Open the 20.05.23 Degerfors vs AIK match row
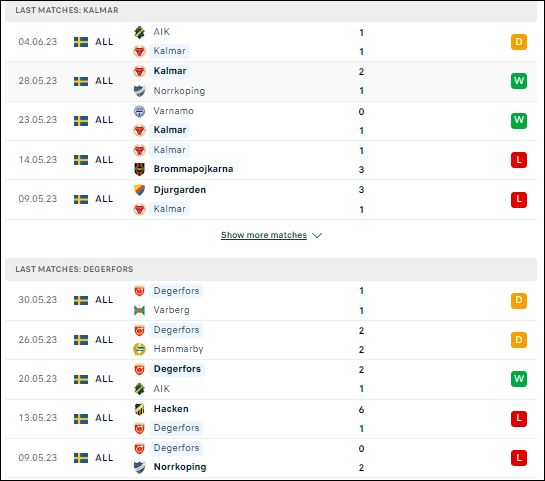The height and width of the screenshot is (481, 545). coord(271,379)
